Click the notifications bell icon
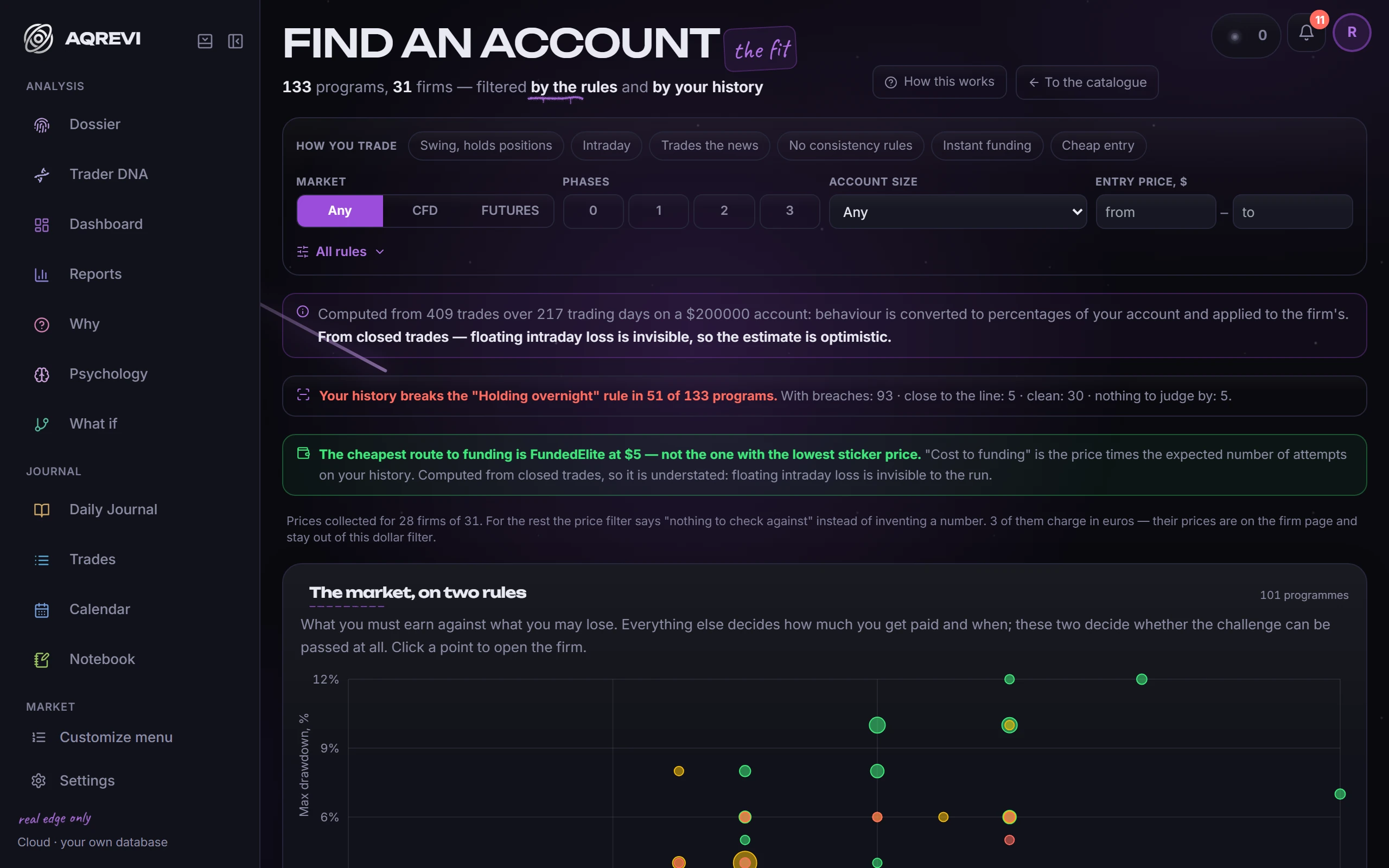The width and height of the screenshot is (1389, 868). point(1306,33)
